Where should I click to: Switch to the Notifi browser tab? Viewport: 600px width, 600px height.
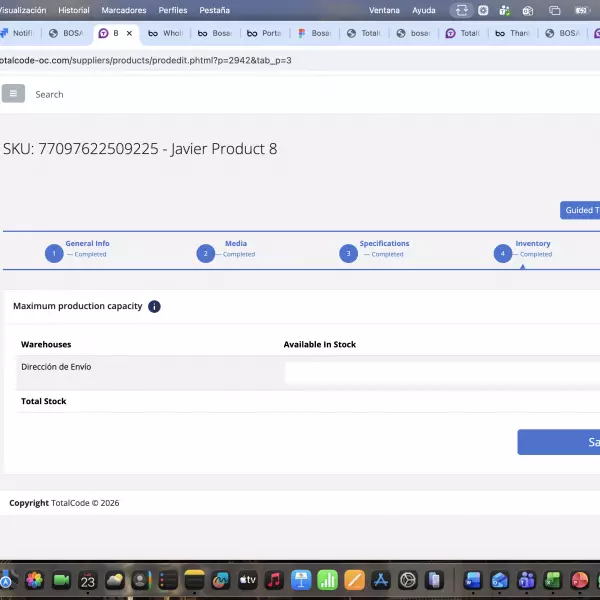click(18, 33)
